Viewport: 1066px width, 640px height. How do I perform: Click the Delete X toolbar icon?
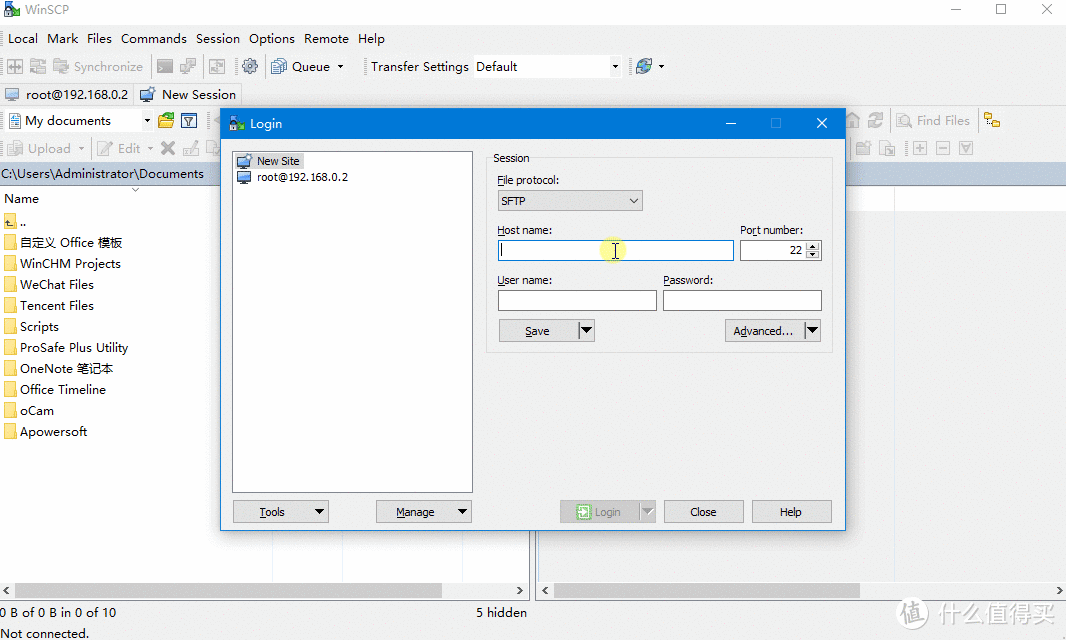(x=168, y=148)
